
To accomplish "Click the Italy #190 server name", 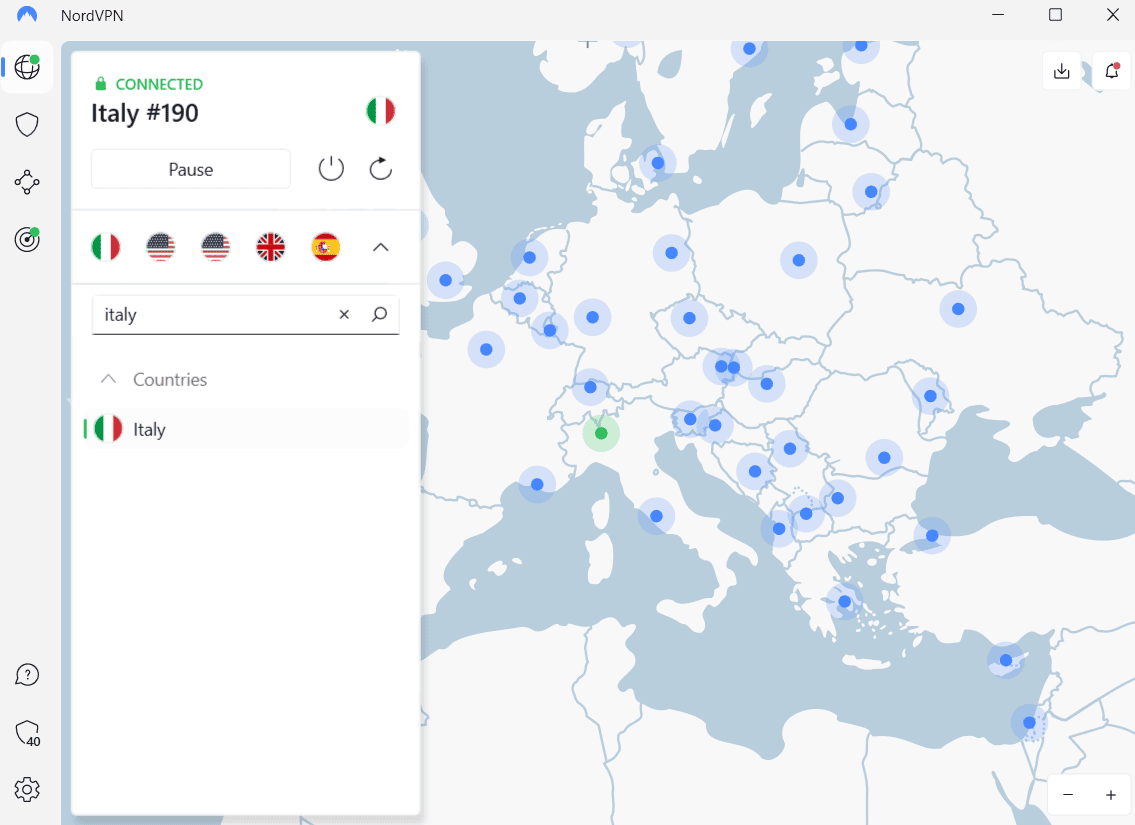I will 145,113.
